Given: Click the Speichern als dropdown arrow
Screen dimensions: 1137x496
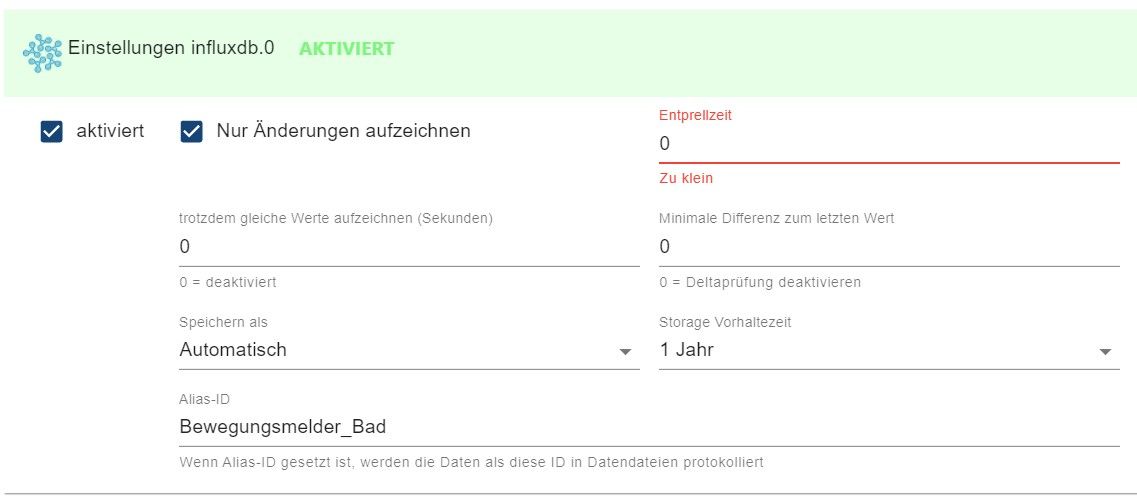Looking at the screenshot, I should point(625,352).
